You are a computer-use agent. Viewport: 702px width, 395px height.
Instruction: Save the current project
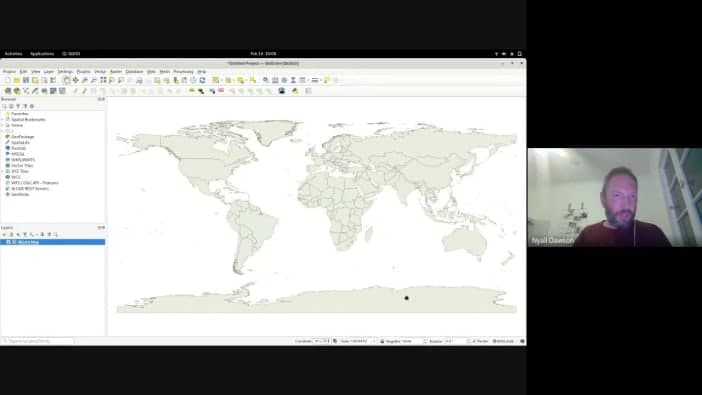tap(26, 80)
